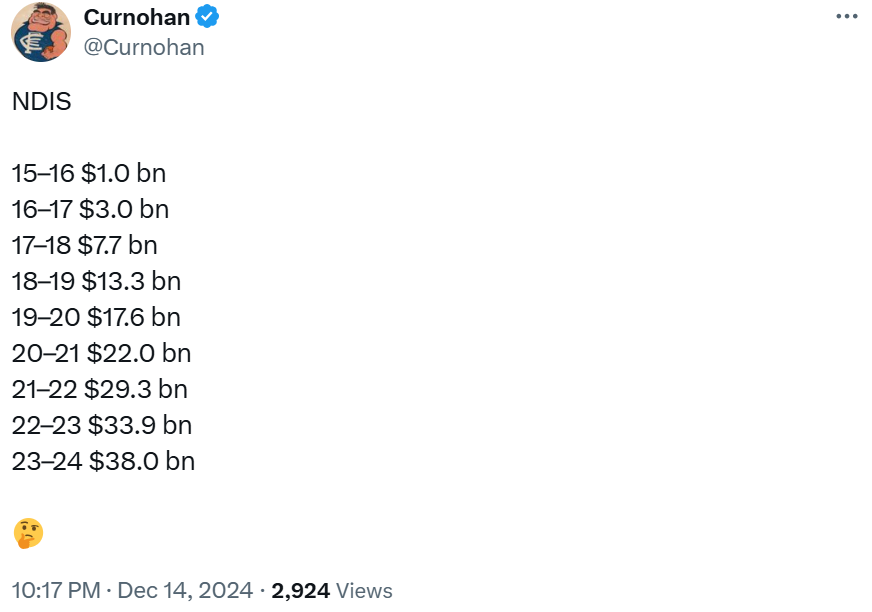
Task: Click the thinking face emoji
Action: [28, 533]
